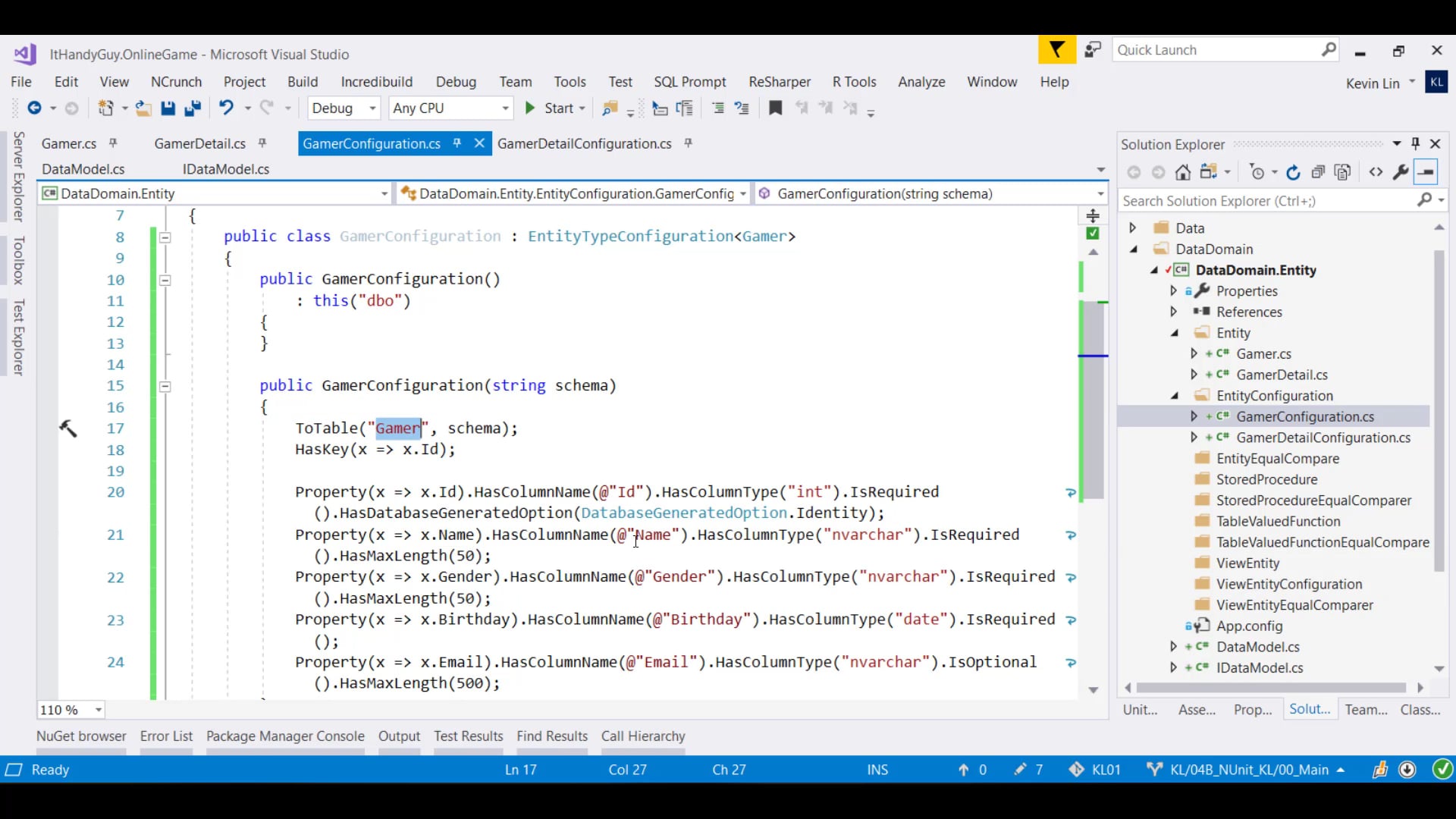Open the Any CPU platform dropdown
1456x819 pixels.
coord(505,108)
